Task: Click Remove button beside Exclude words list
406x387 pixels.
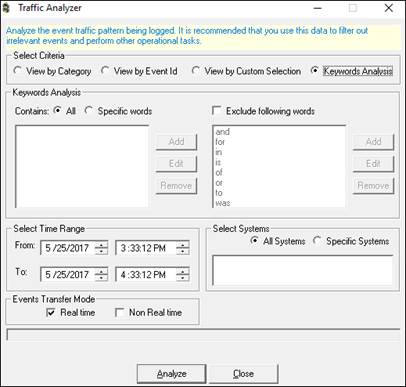Action: tap(373, 186)
